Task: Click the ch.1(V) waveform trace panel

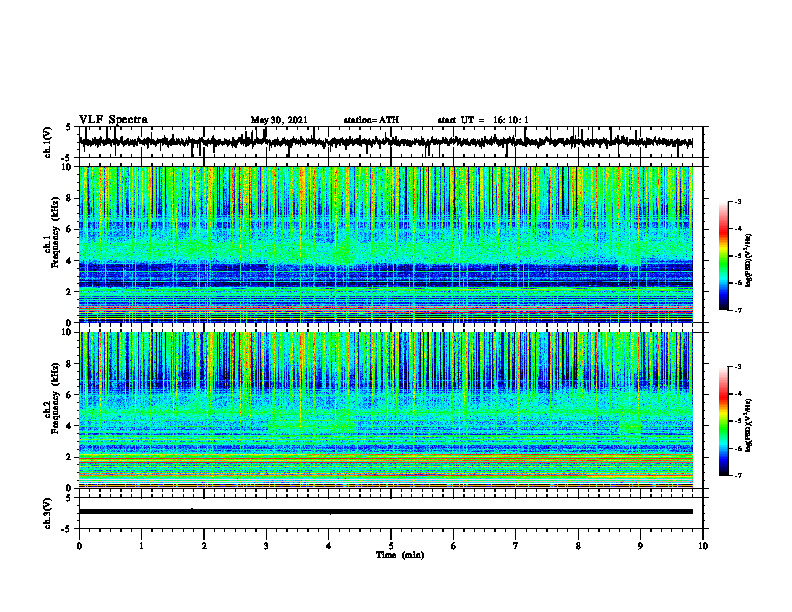Action: [391, 142]
